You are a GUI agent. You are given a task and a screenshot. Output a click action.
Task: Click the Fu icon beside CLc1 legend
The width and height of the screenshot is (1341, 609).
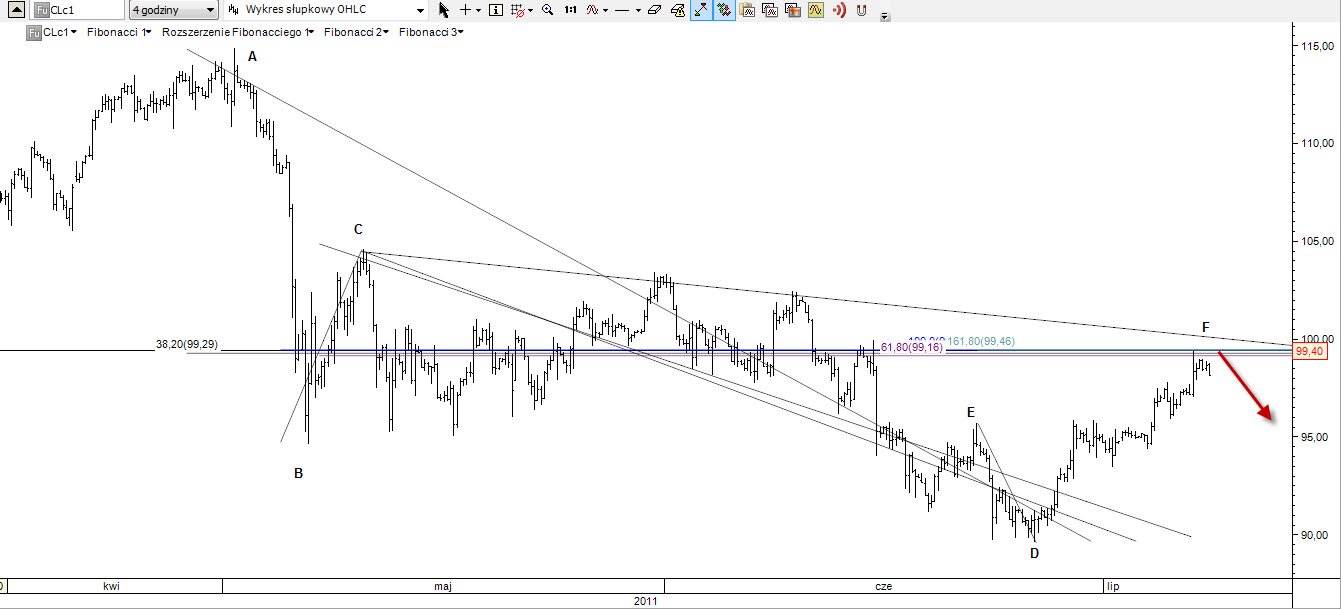34,32
